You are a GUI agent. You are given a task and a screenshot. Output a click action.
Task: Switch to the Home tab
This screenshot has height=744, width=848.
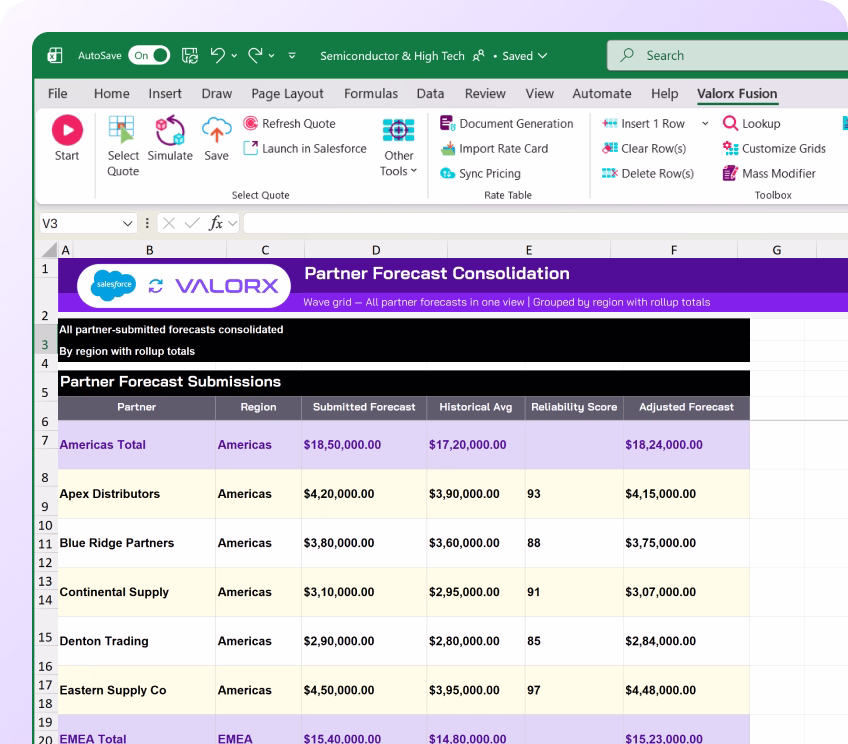click(111, 94)
